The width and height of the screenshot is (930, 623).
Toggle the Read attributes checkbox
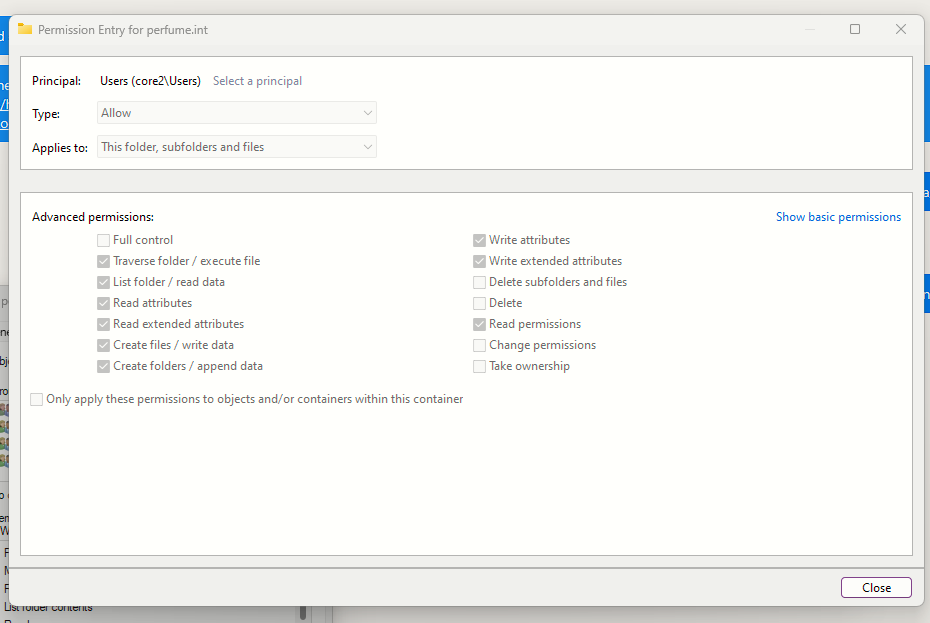point(104,303)
